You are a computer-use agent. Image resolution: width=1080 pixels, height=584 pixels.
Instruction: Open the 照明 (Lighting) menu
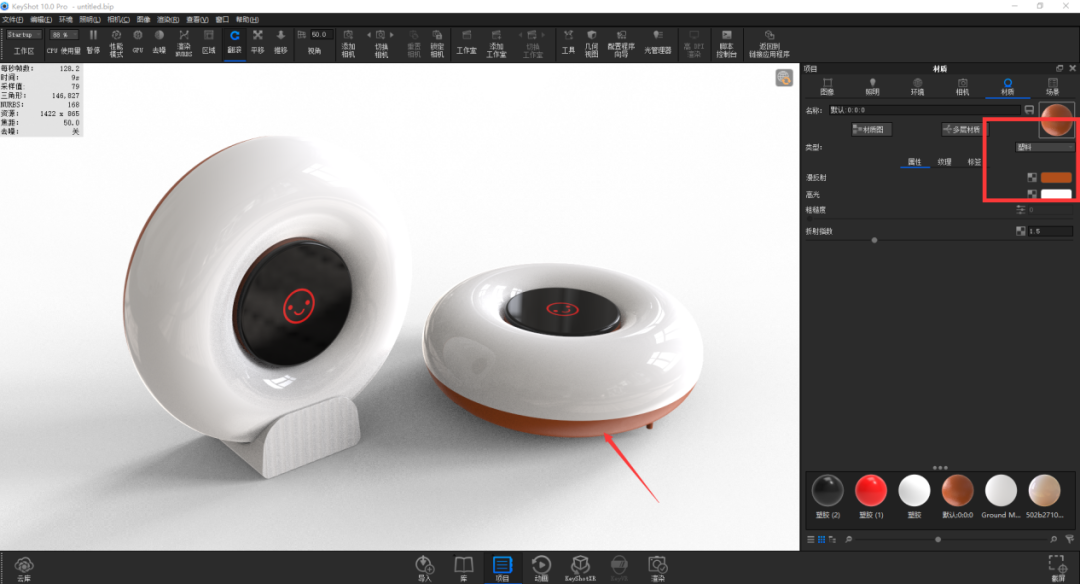coord(90,19)
